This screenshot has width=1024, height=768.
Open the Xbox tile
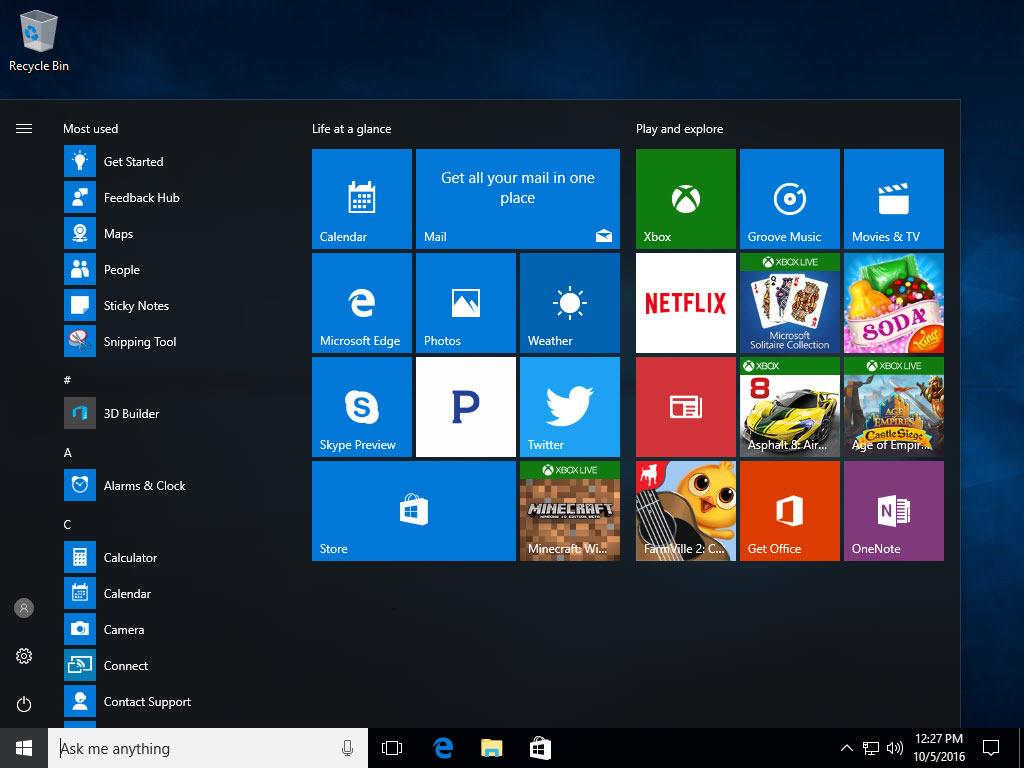[686, 199]
